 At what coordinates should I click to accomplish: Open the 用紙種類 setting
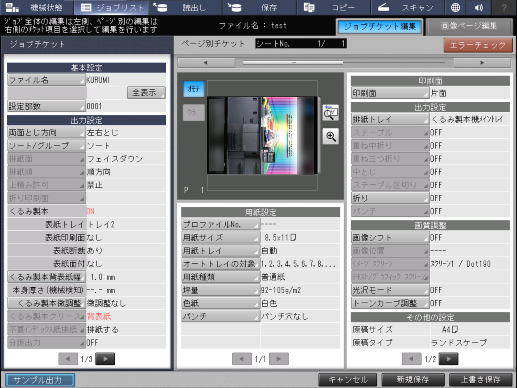(x=220, y=277)
